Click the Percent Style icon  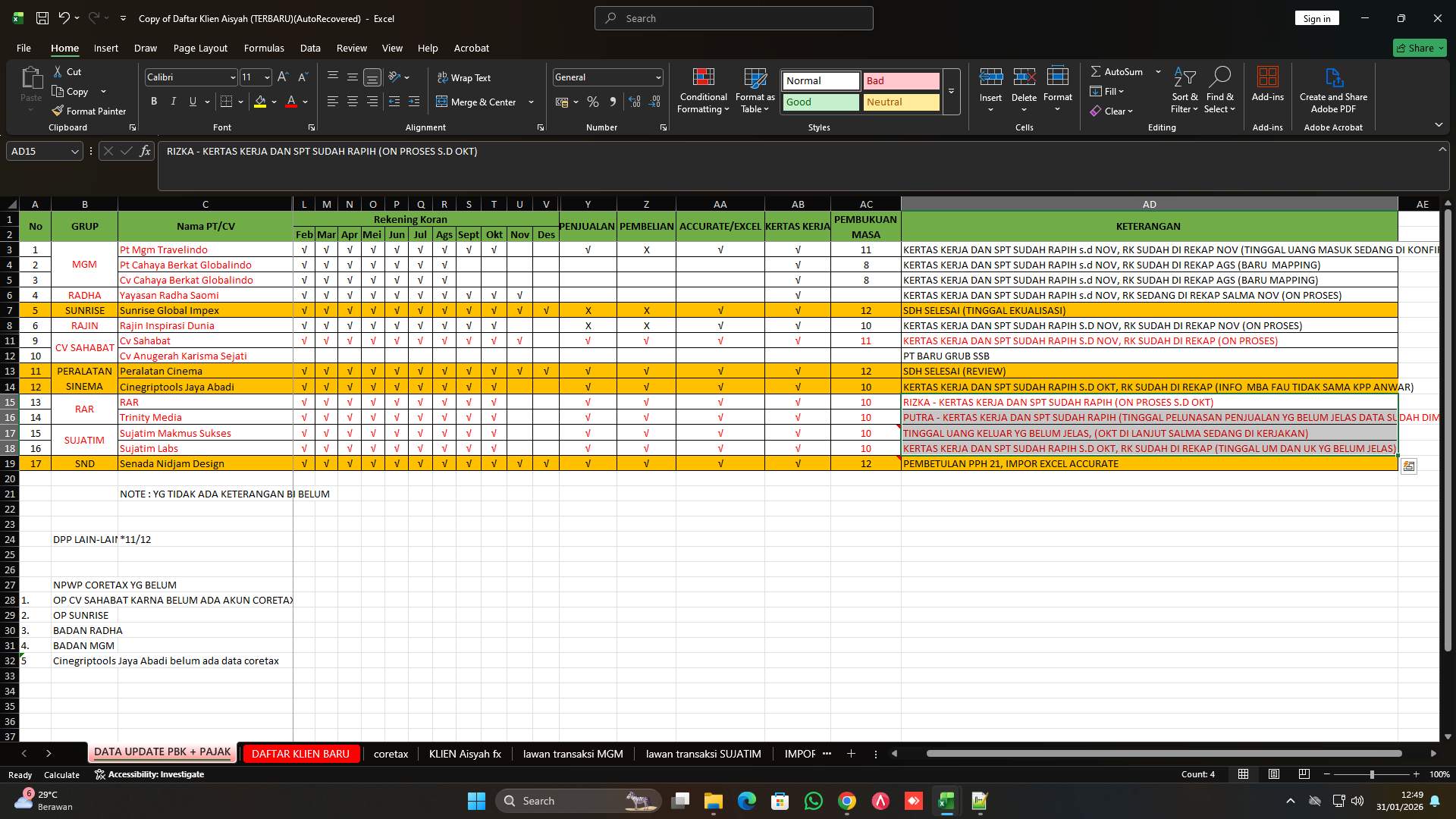[593, 102]
